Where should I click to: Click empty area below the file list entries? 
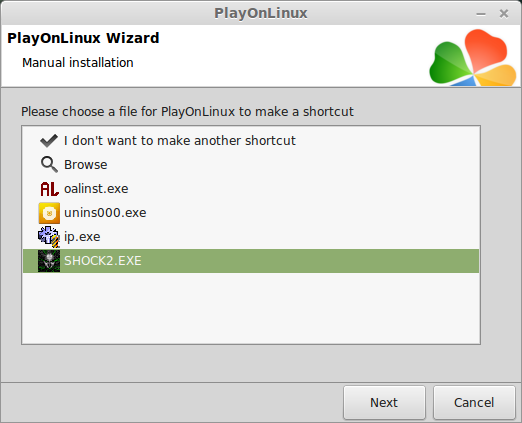251,308
